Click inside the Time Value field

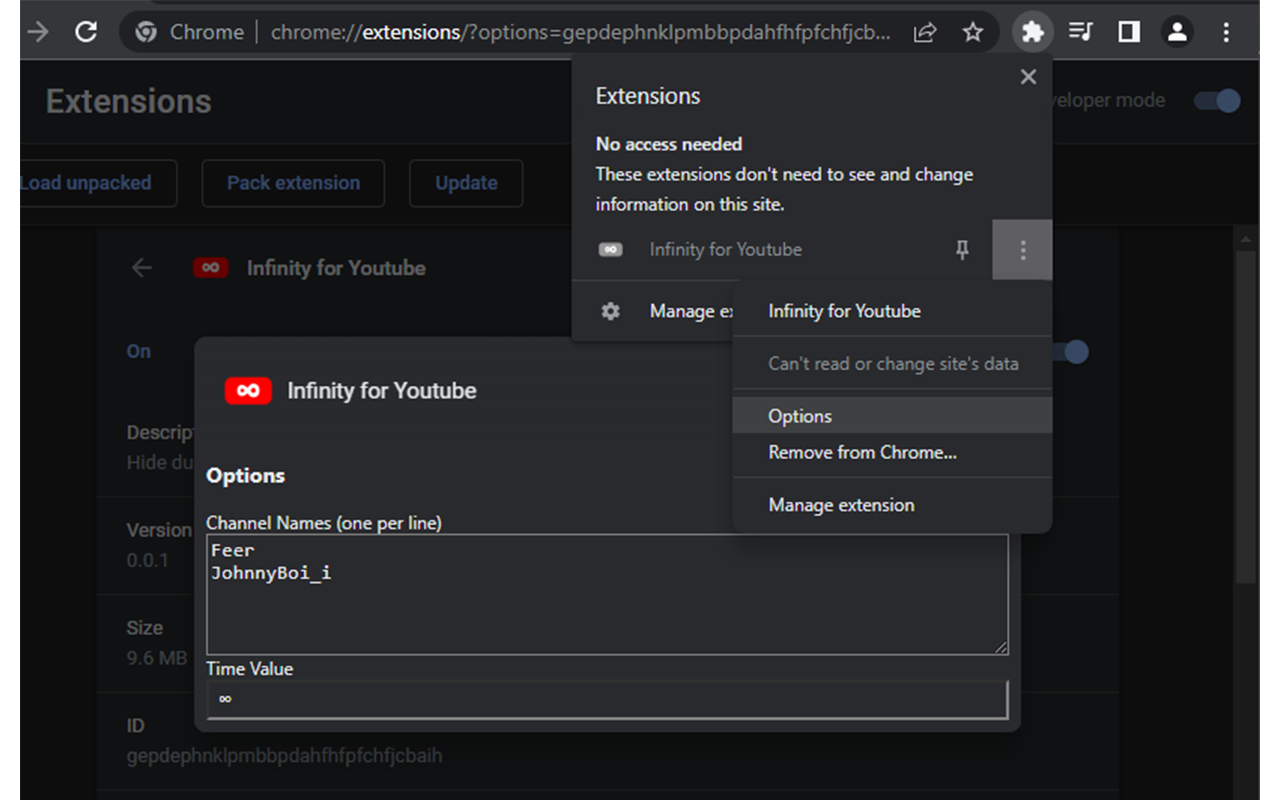606,698
